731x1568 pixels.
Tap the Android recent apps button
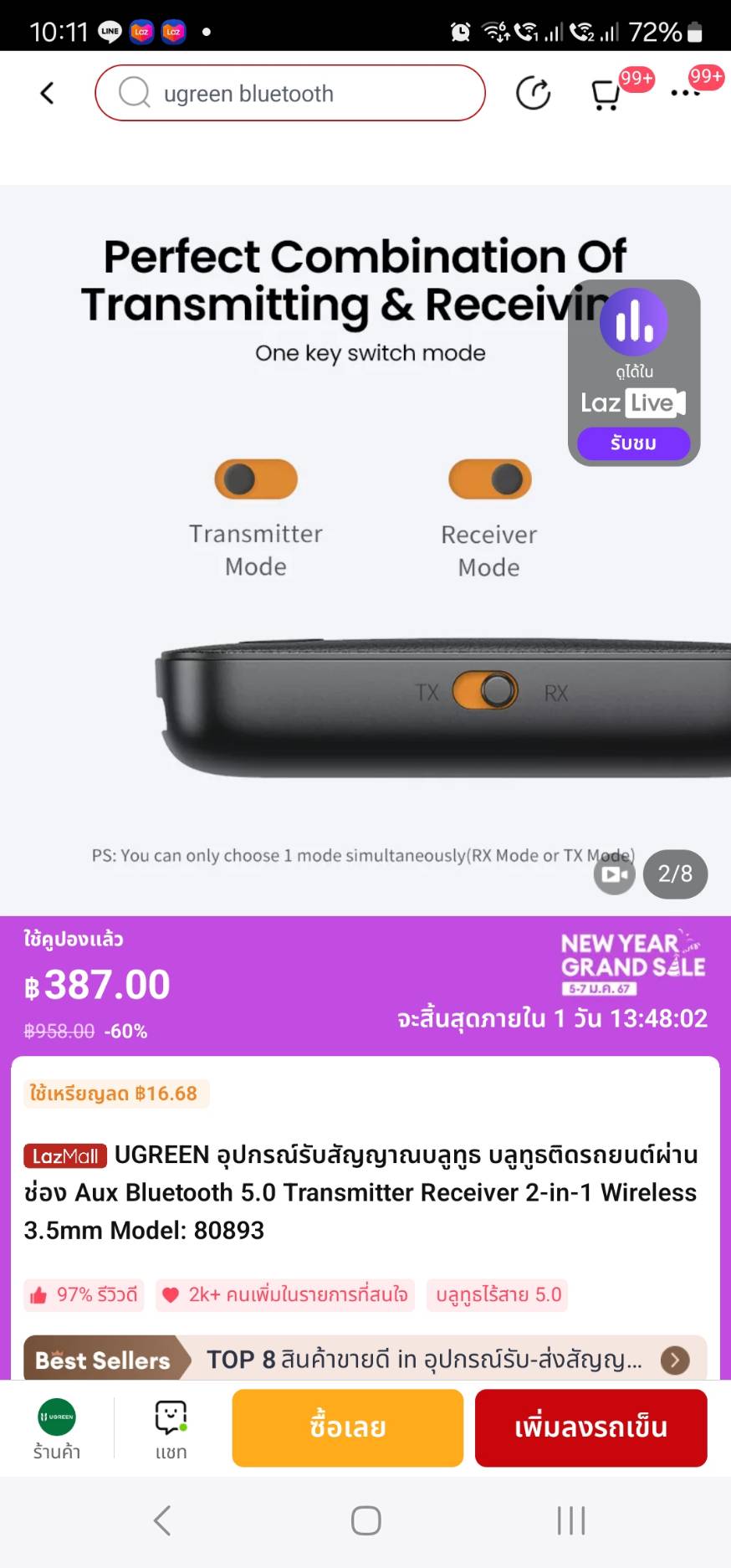[x=571, y=1520]
